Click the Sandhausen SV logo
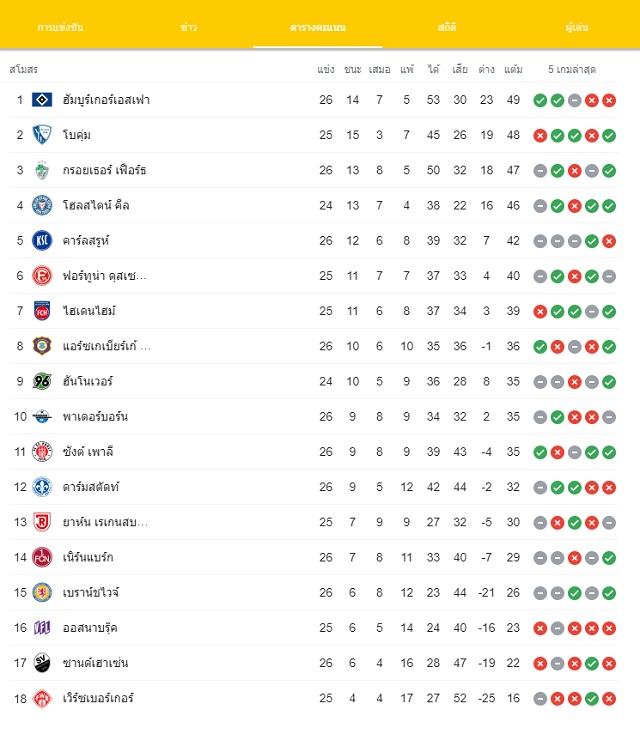The width and height of the screenshot is (640, 734). click(42, 663)
